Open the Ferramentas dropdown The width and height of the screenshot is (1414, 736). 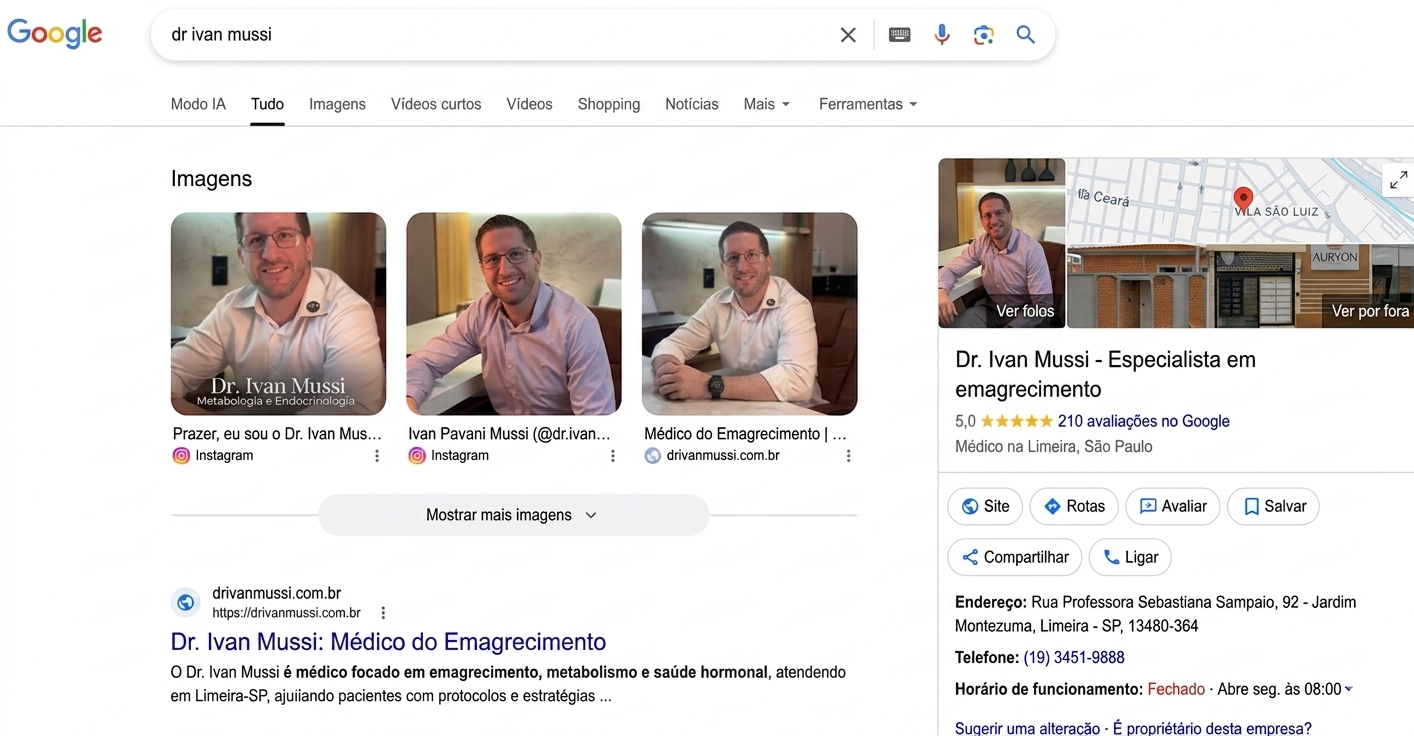[x=868, y=104]
